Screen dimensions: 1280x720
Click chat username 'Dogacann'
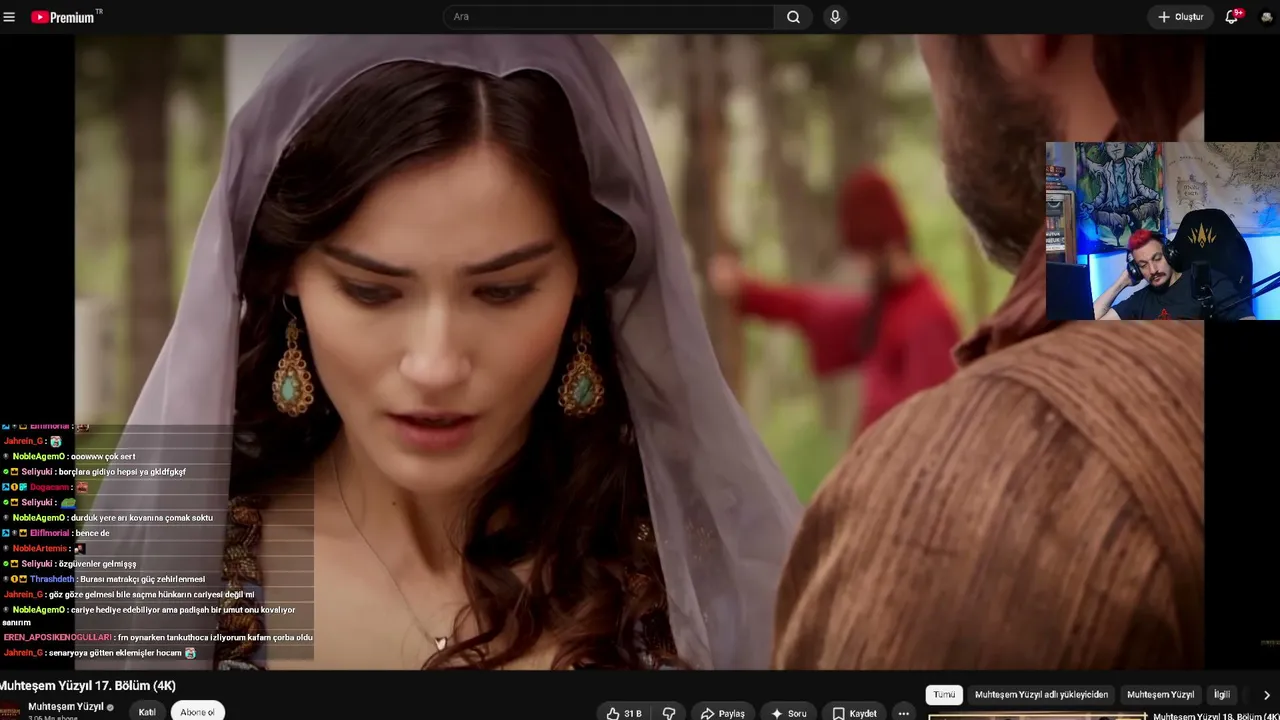(x=50, y=487)
